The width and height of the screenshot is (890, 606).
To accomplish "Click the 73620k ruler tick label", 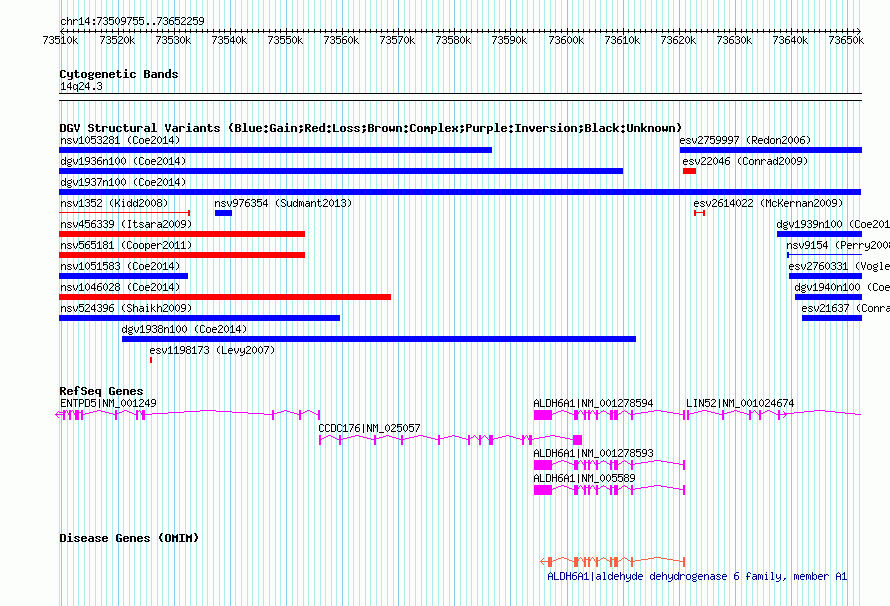I will tap(678, 40).
